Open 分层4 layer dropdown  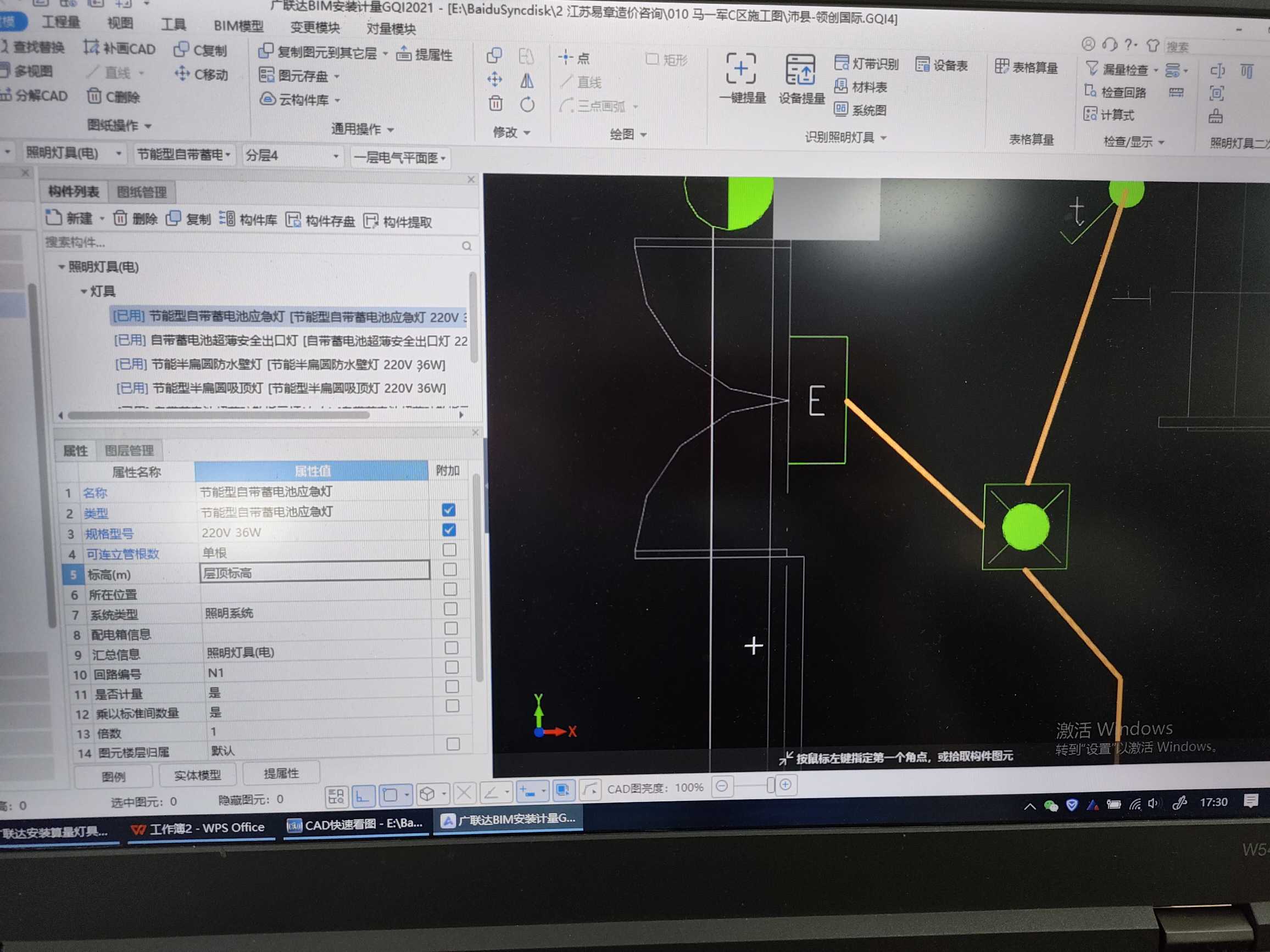click(x=335, y=156)
